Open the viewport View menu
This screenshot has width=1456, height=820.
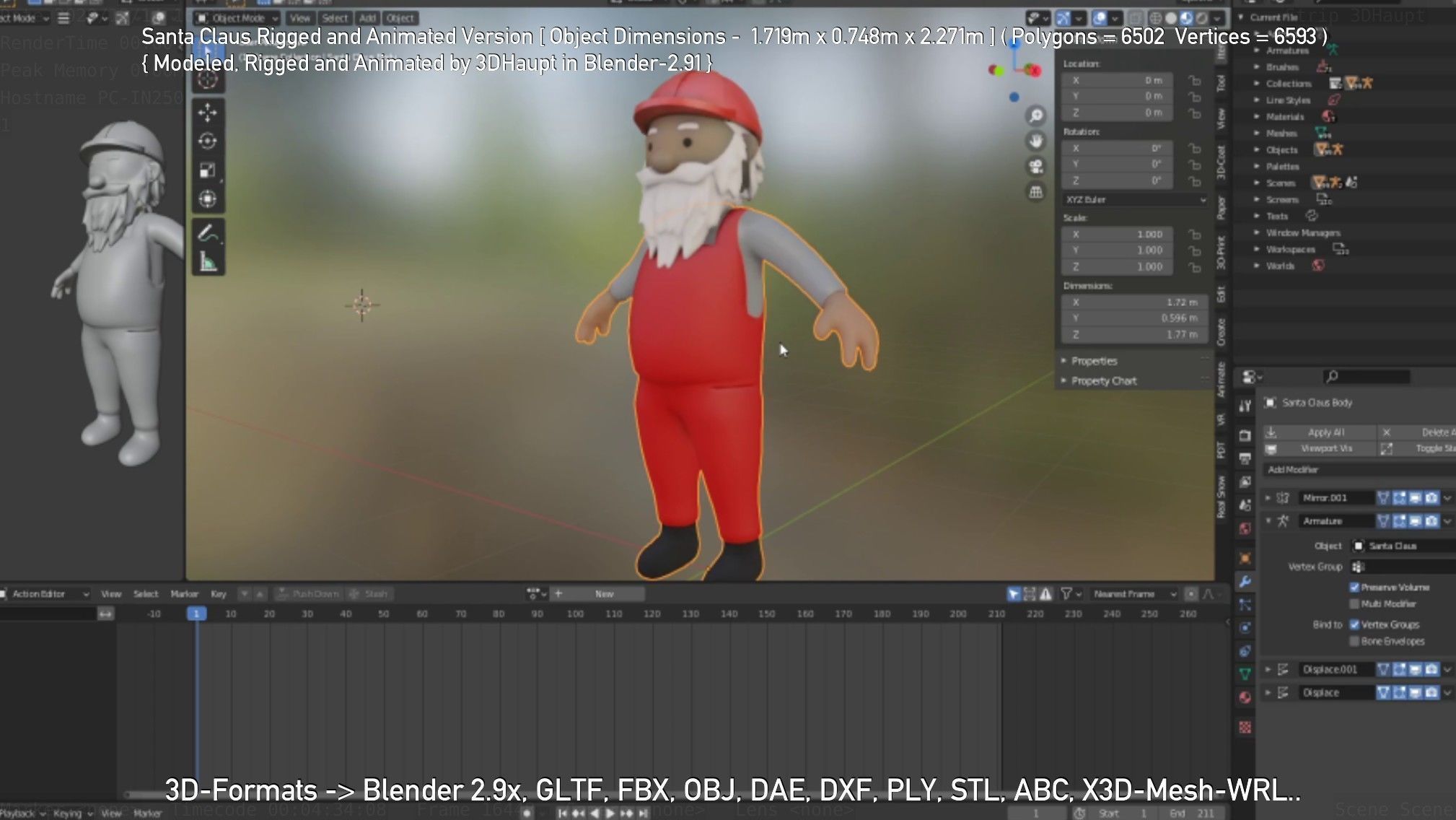pyautogui.click(x=300, y=18)
